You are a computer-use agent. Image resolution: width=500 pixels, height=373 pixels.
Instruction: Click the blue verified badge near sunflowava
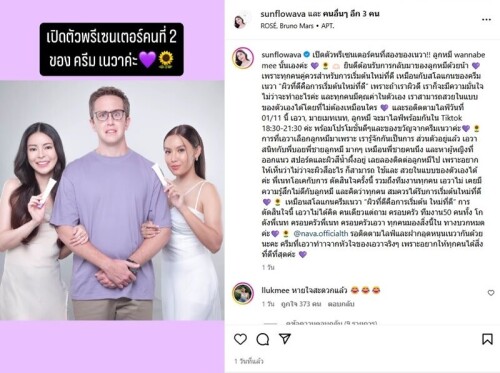pyautogui.click(x=307, y=54)
